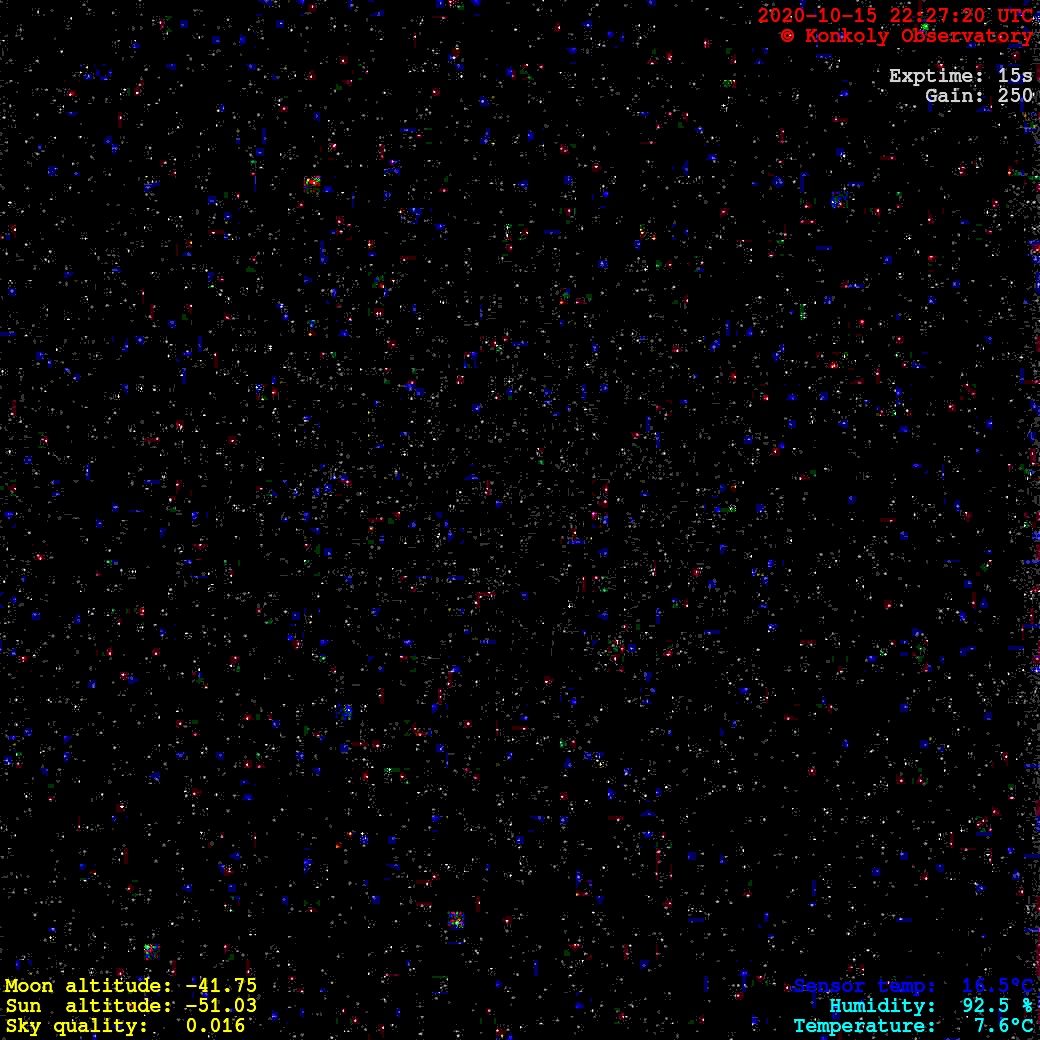Click the gain value 250
Viewport: 1040px width, 1040px height.
click(1015, 96)
